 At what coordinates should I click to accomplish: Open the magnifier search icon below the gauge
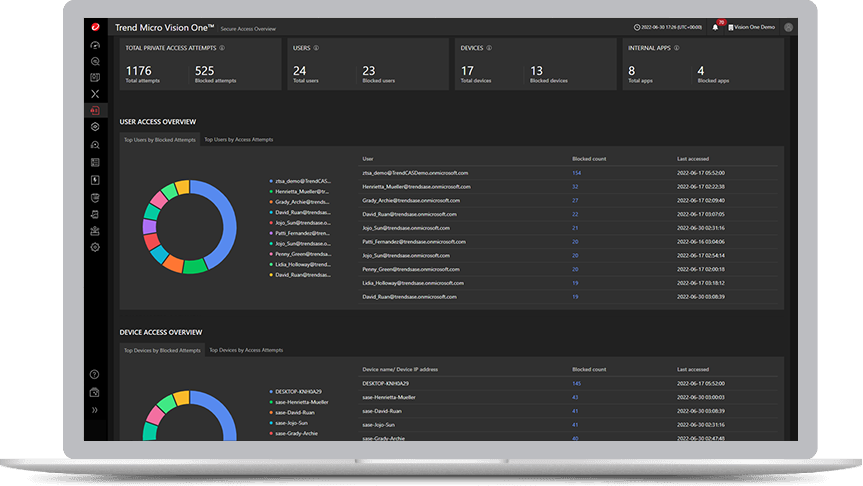click(x=95, y=61)
